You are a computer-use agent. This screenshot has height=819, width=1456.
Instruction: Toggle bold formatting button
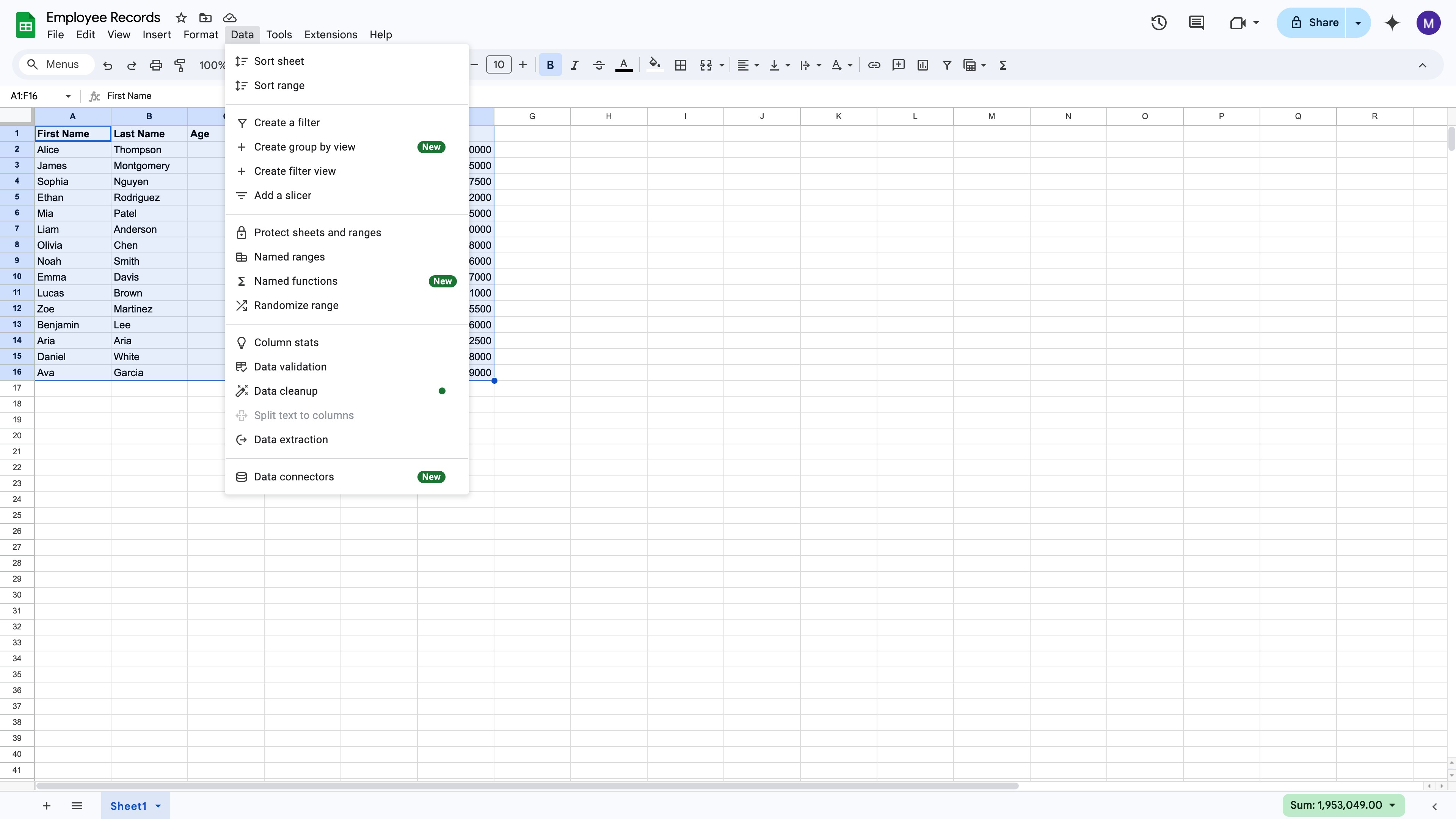point(550,66)
